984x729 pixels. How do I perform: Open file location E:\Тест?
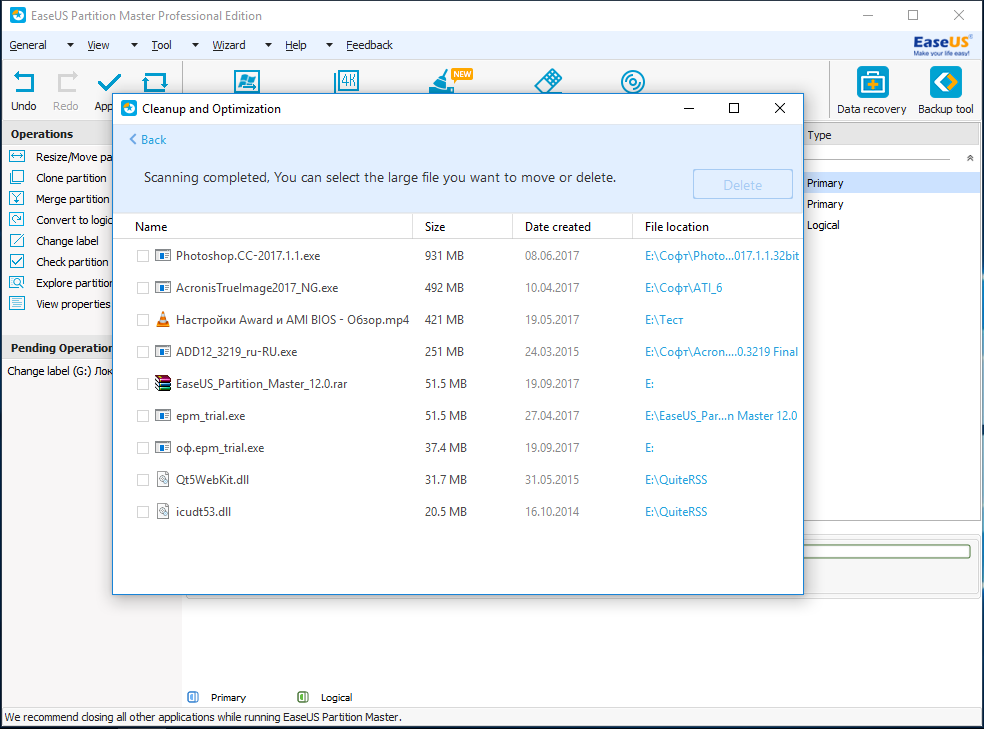[x=664, y=320]
